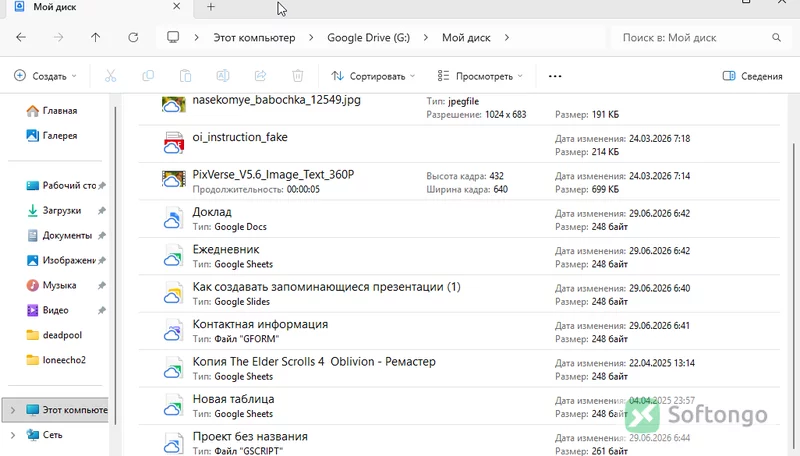Expand the Этот компьютер tree node
This screenshot has height=456, width=800.
tap(13, 410)
